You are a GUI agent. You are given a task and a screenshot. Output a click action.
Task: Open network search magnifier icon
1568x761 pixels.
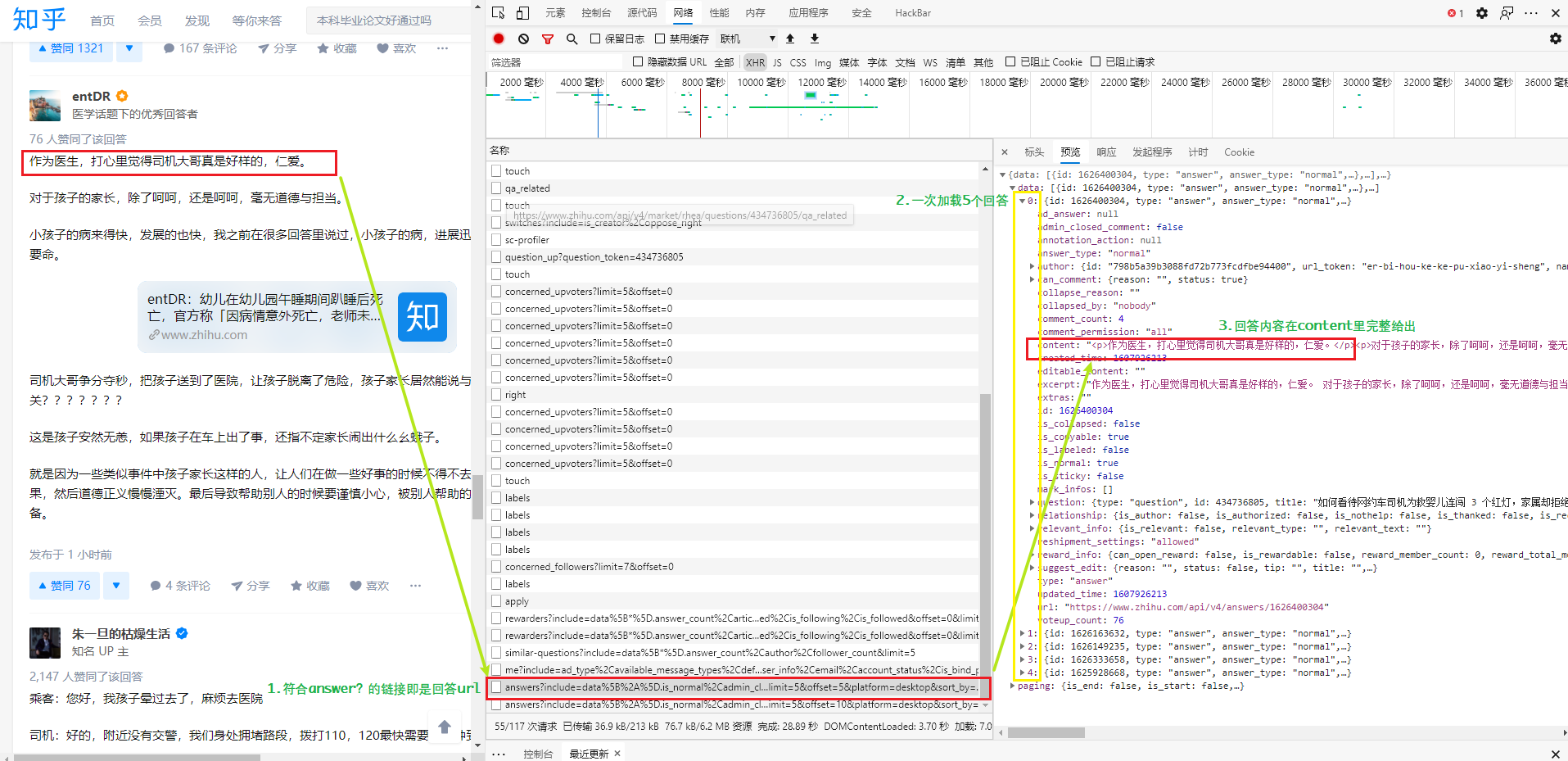[572, 39]
